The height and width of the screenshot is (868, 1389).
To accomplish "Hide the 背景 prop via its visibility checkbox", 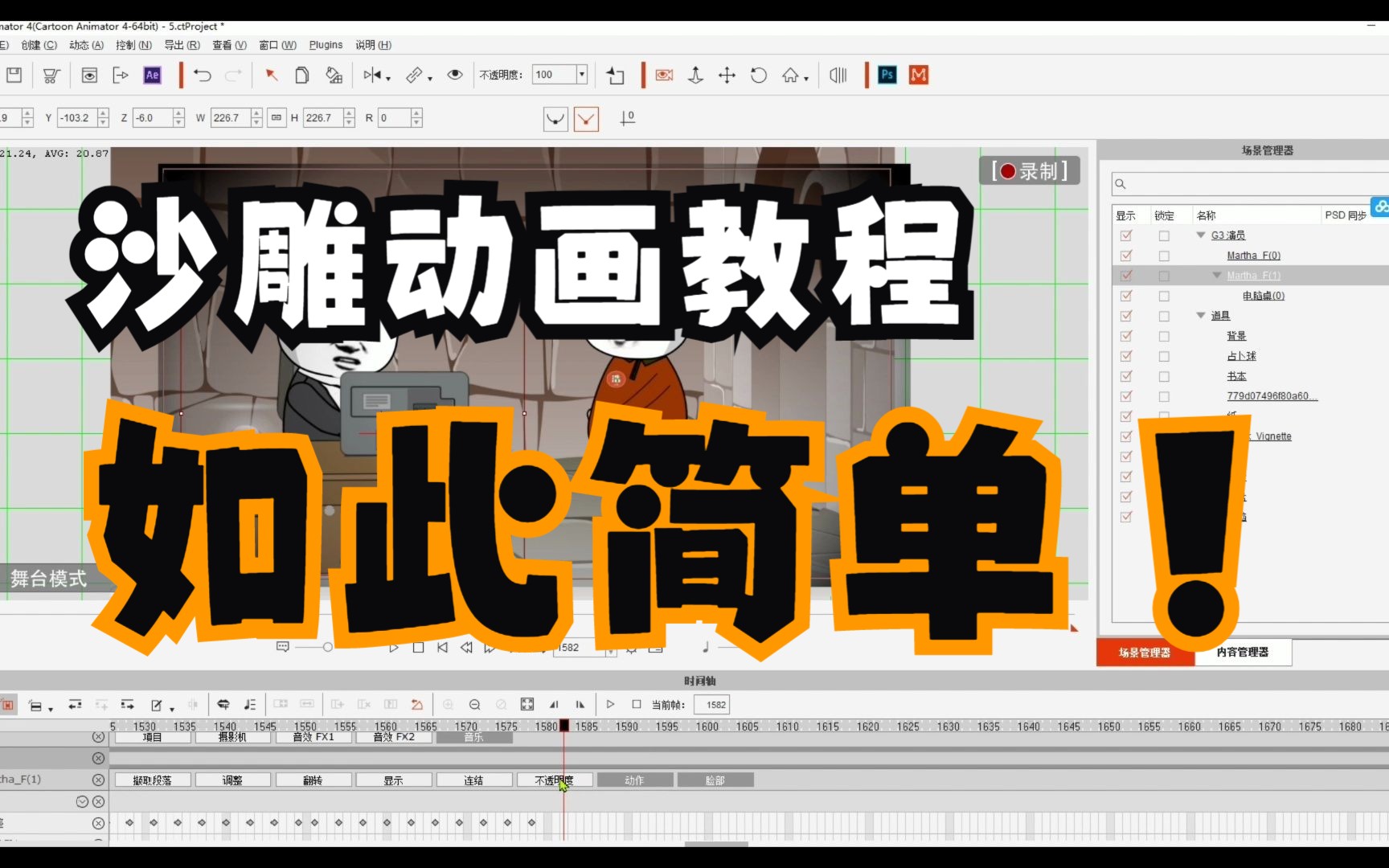I will coord(1126,336).
